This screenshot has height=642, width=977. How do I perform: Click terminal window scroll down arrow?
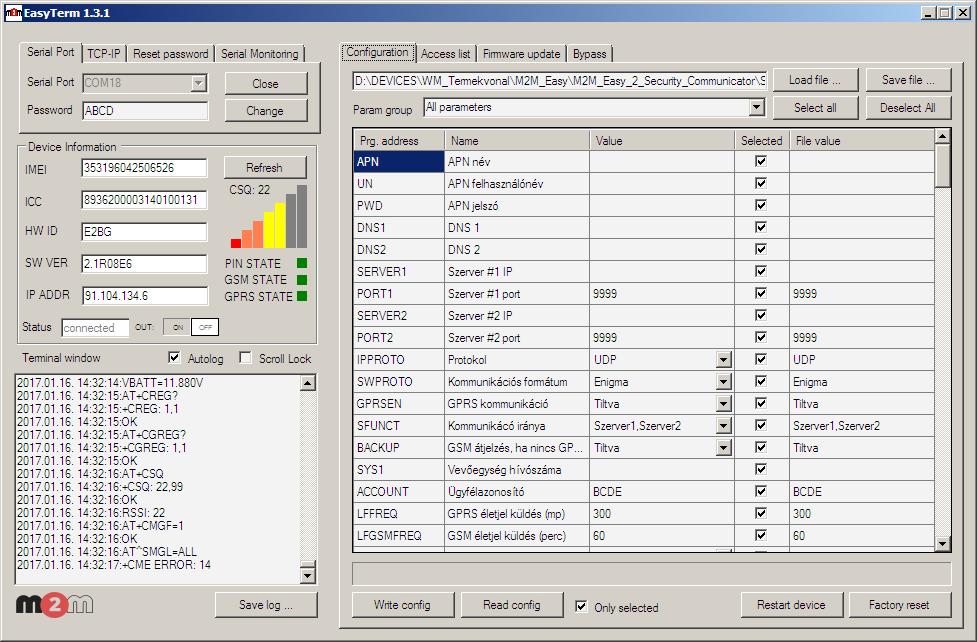(x=308, y=575)
